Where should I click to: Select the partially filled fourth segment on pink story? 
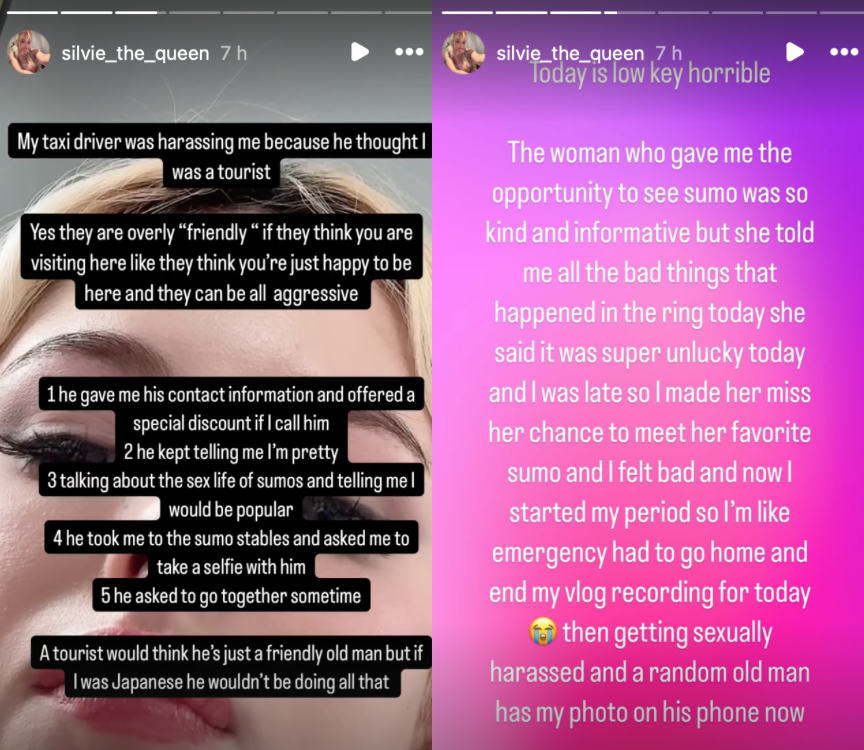(629, 12)
